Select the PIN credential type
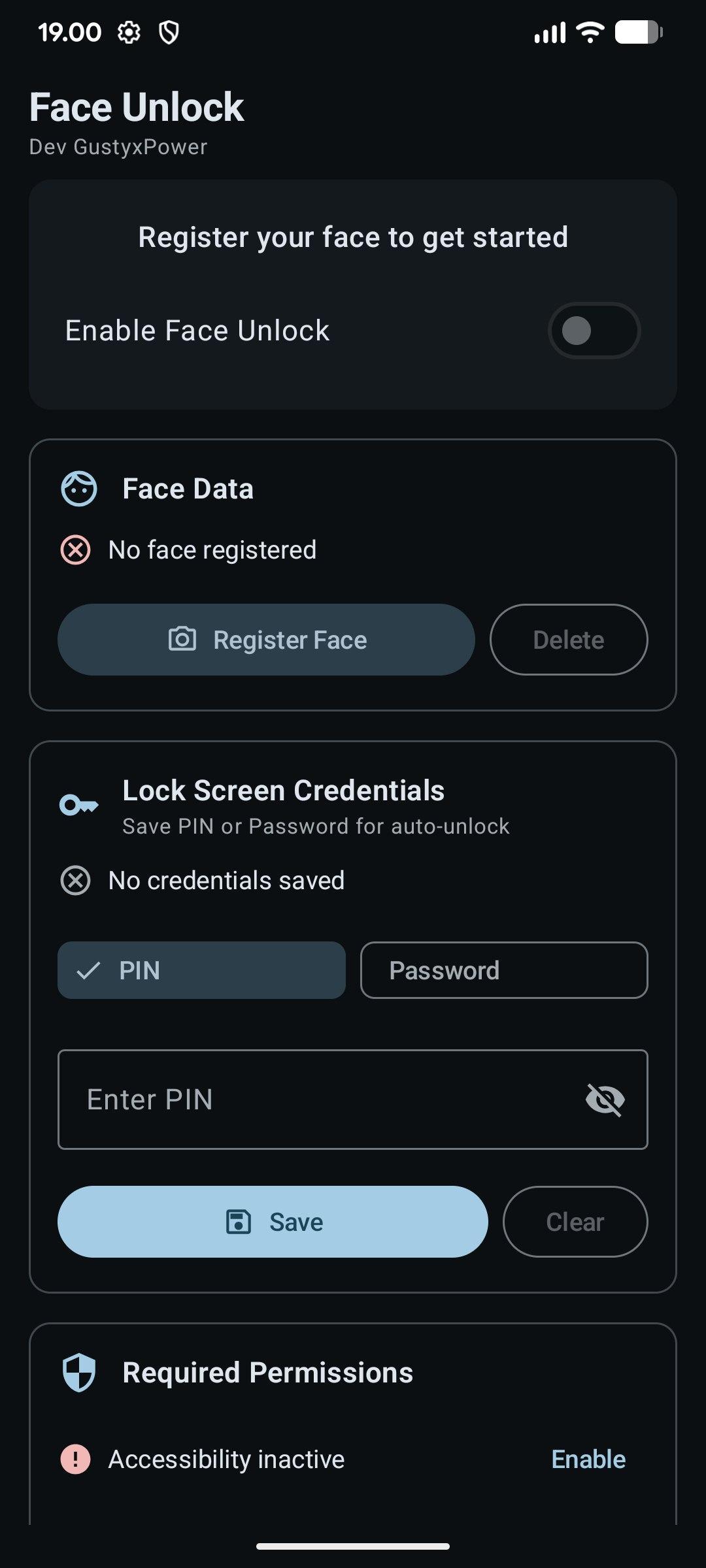 pyautogui.click(x=201, y=970)
